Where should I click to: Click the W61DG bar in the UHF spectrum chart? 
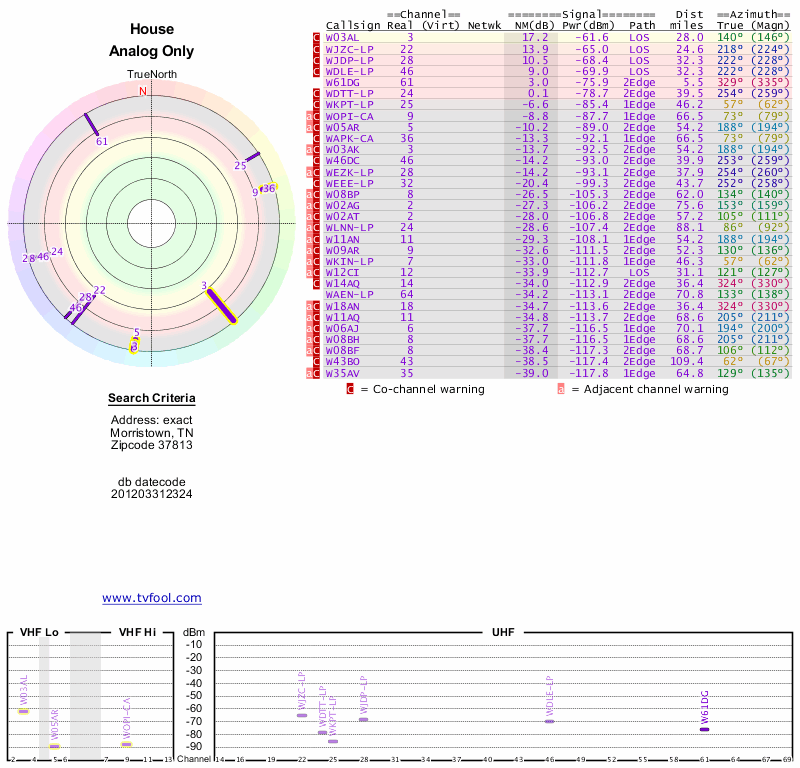tap(704, 729)
